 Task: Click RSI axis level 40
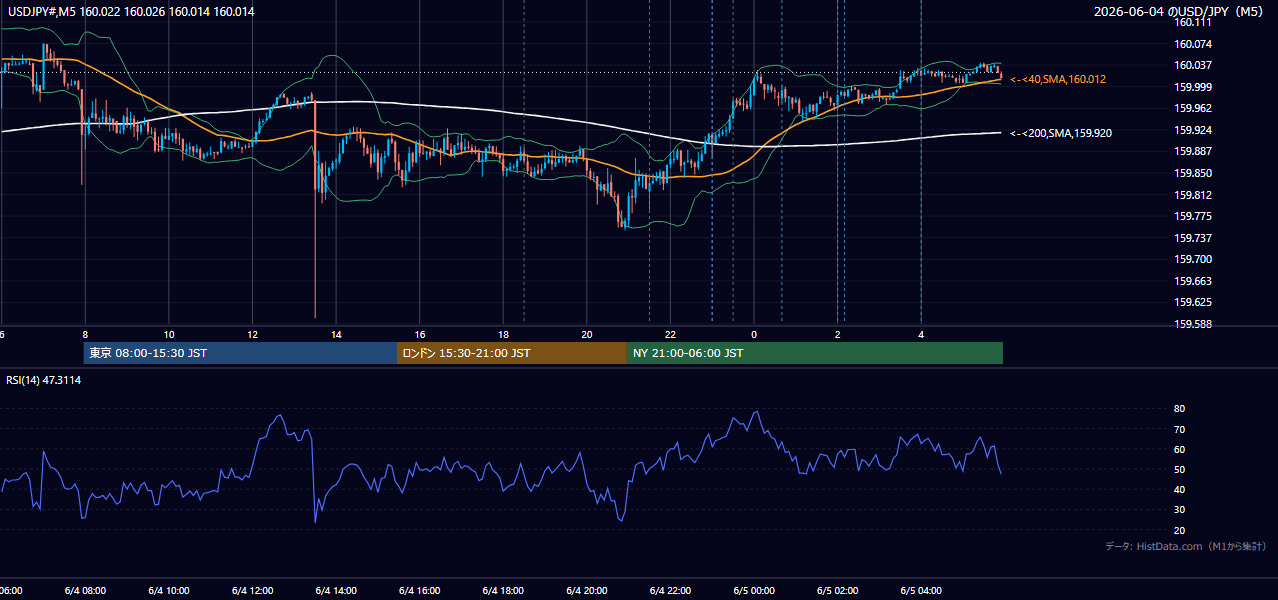click(x=1179, y=489)
